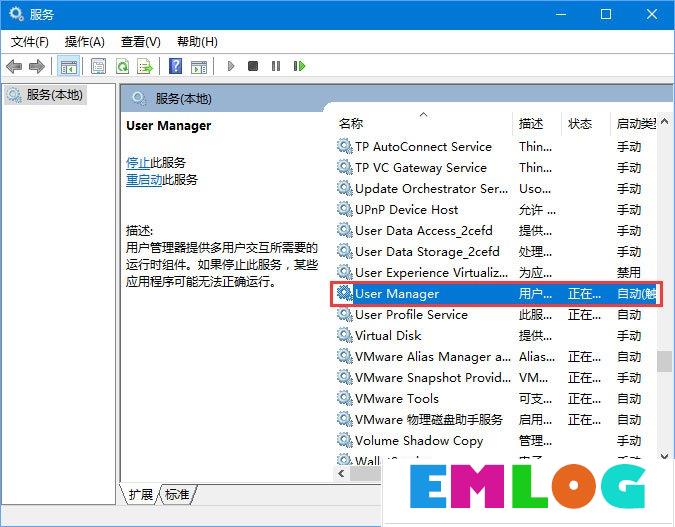This screenshot has width=675, height=527.
Task: Select the TP VC Gateway Service name
Action: coord(421,167)
